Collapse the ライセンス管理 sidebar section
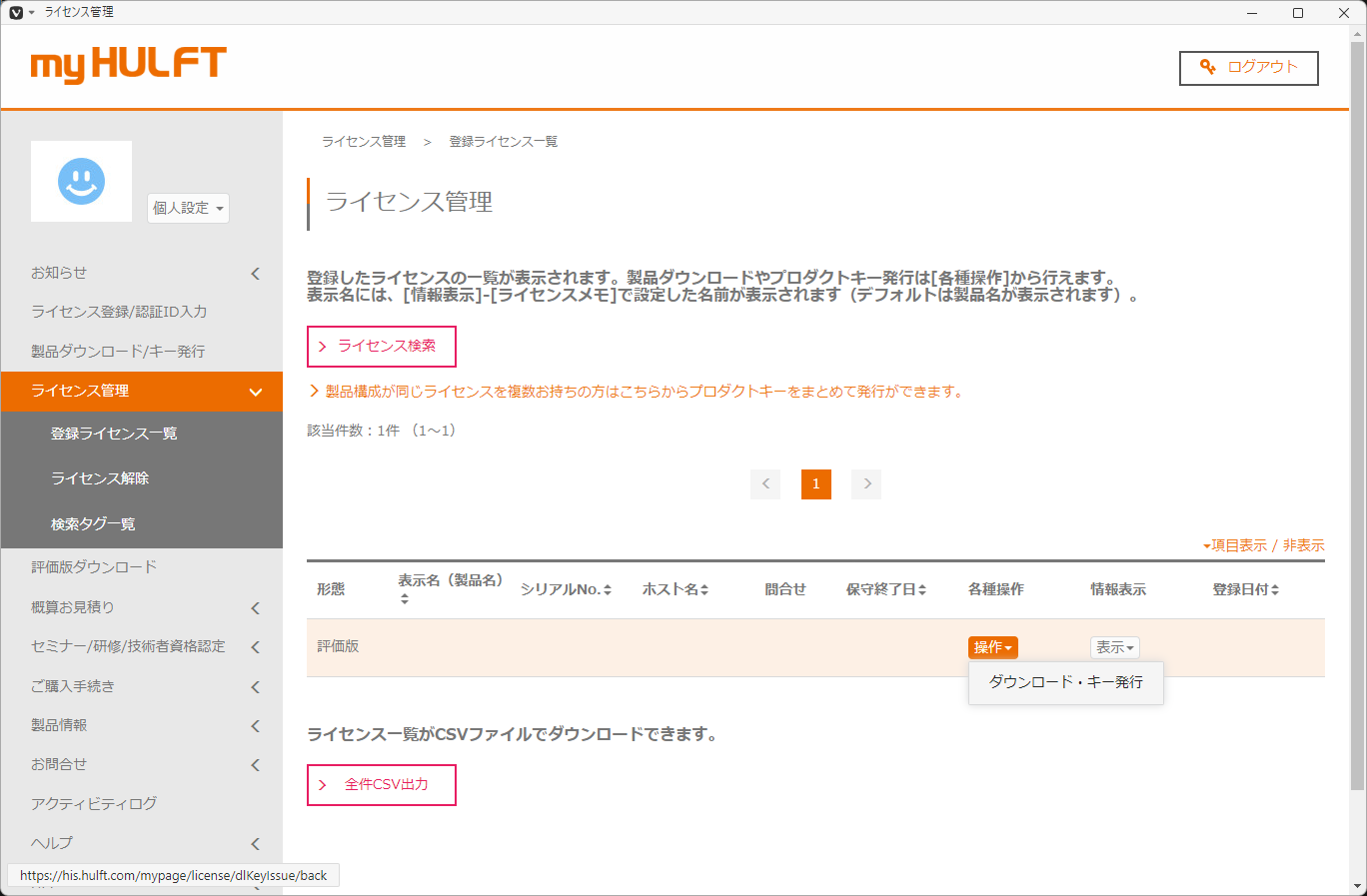The height and width of the screenshot is (896, 1367). (142, 391)
